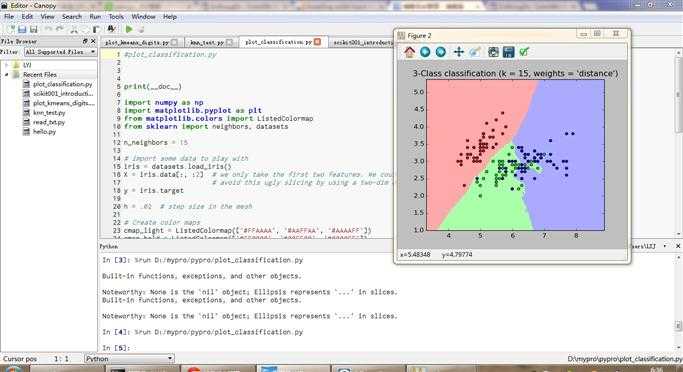The image size is (683, 372).
Task: Close the File Browser panel
Action: [93, 41]
